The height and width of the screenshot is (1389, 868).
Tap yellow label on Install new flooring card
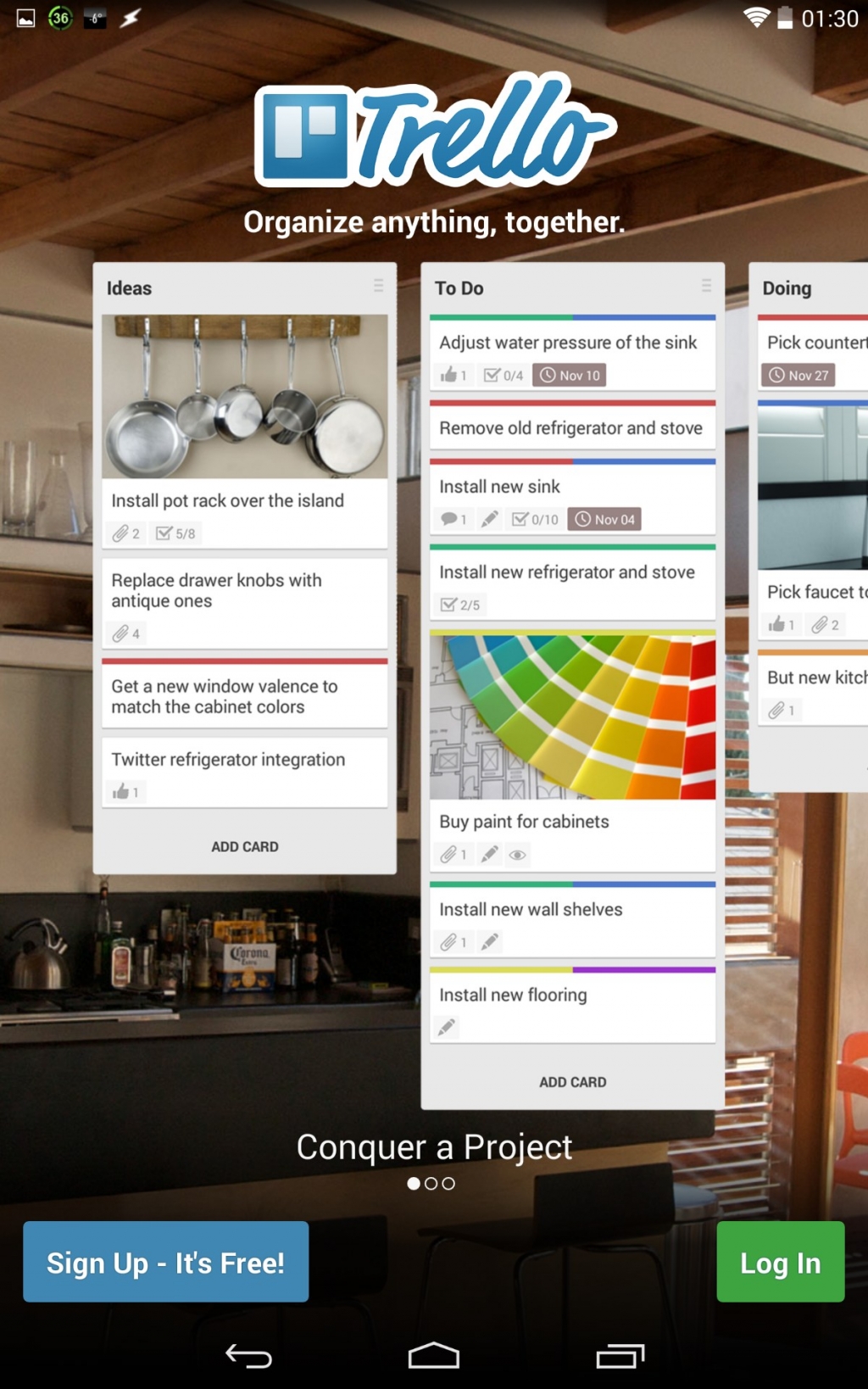501,969
